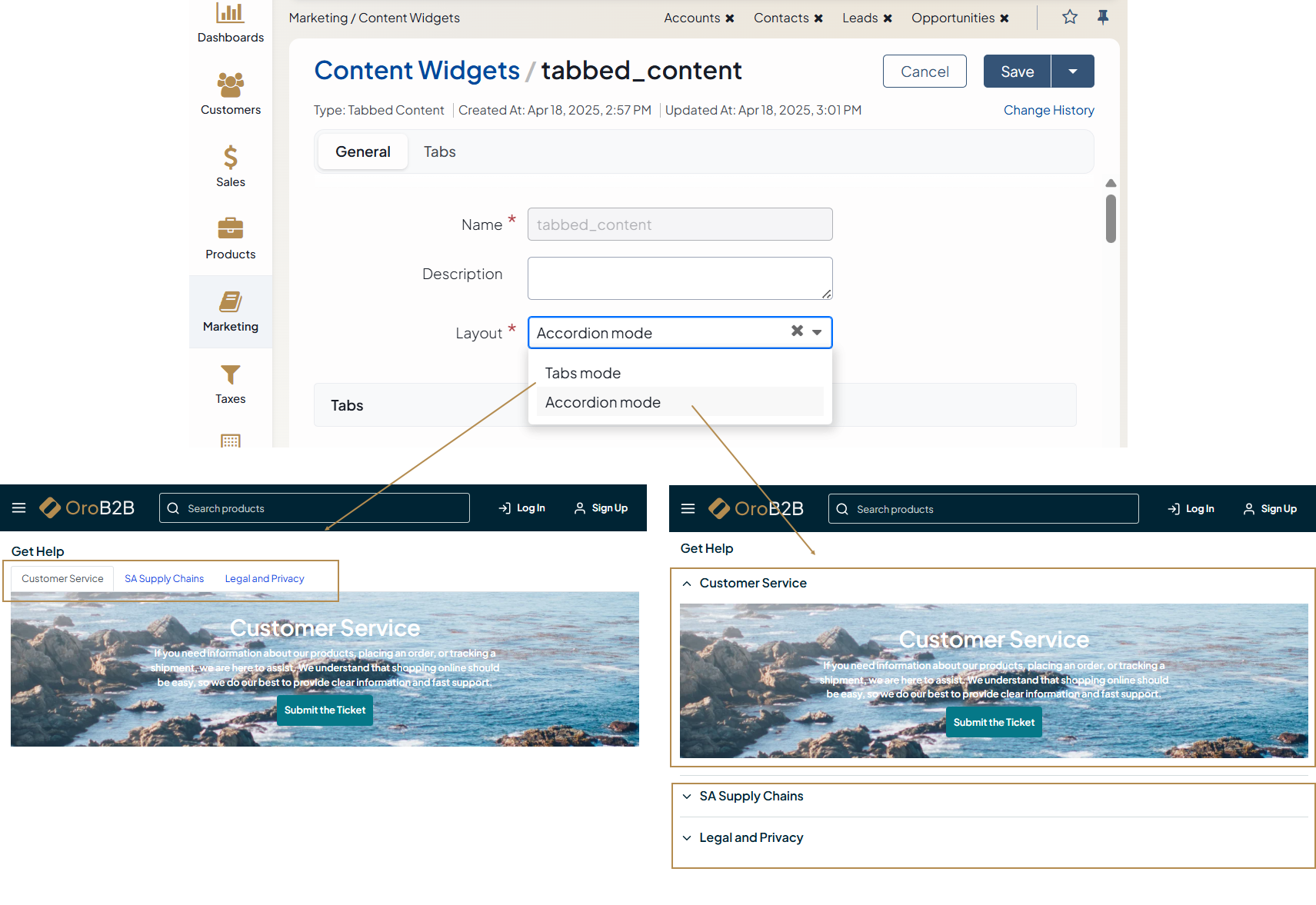The image size is (1316, 905).
Task: Pin the current page with pin icon
Action: pyautogui.click(x=1103, y=17)
